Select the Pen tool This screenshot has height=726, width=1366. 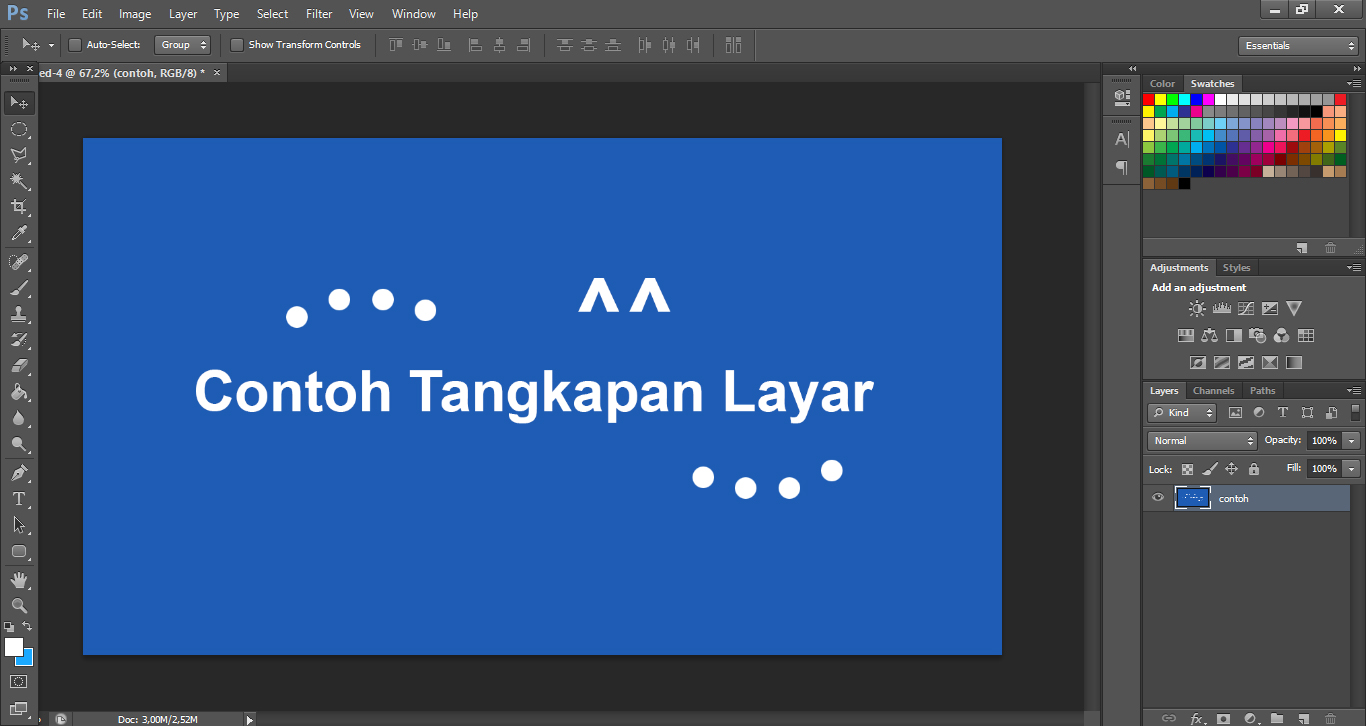click(x=18, y=472)
